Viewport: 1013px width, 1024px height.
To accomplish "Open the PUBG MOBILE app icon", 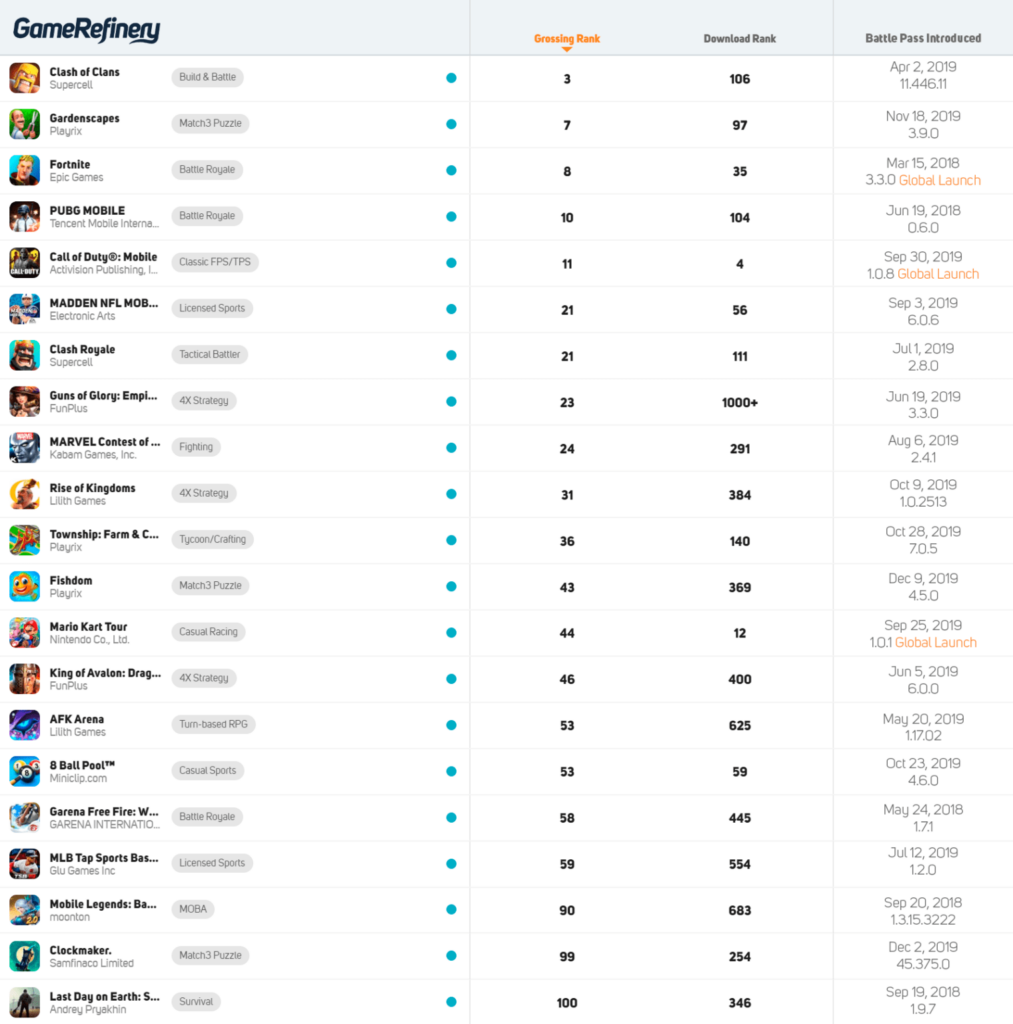I will pos(24,217).
